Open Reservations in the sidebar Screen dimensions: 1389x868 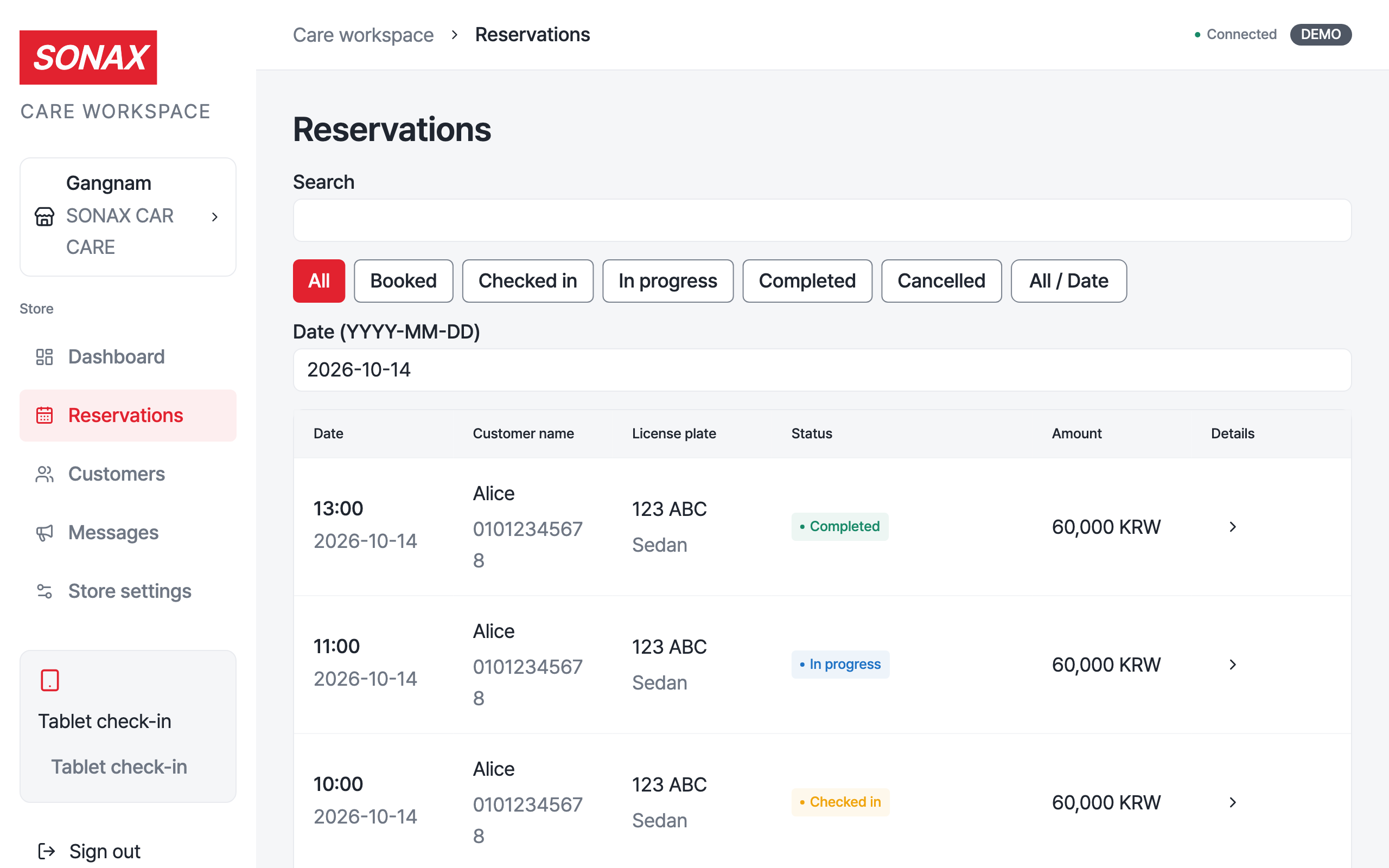128,416
